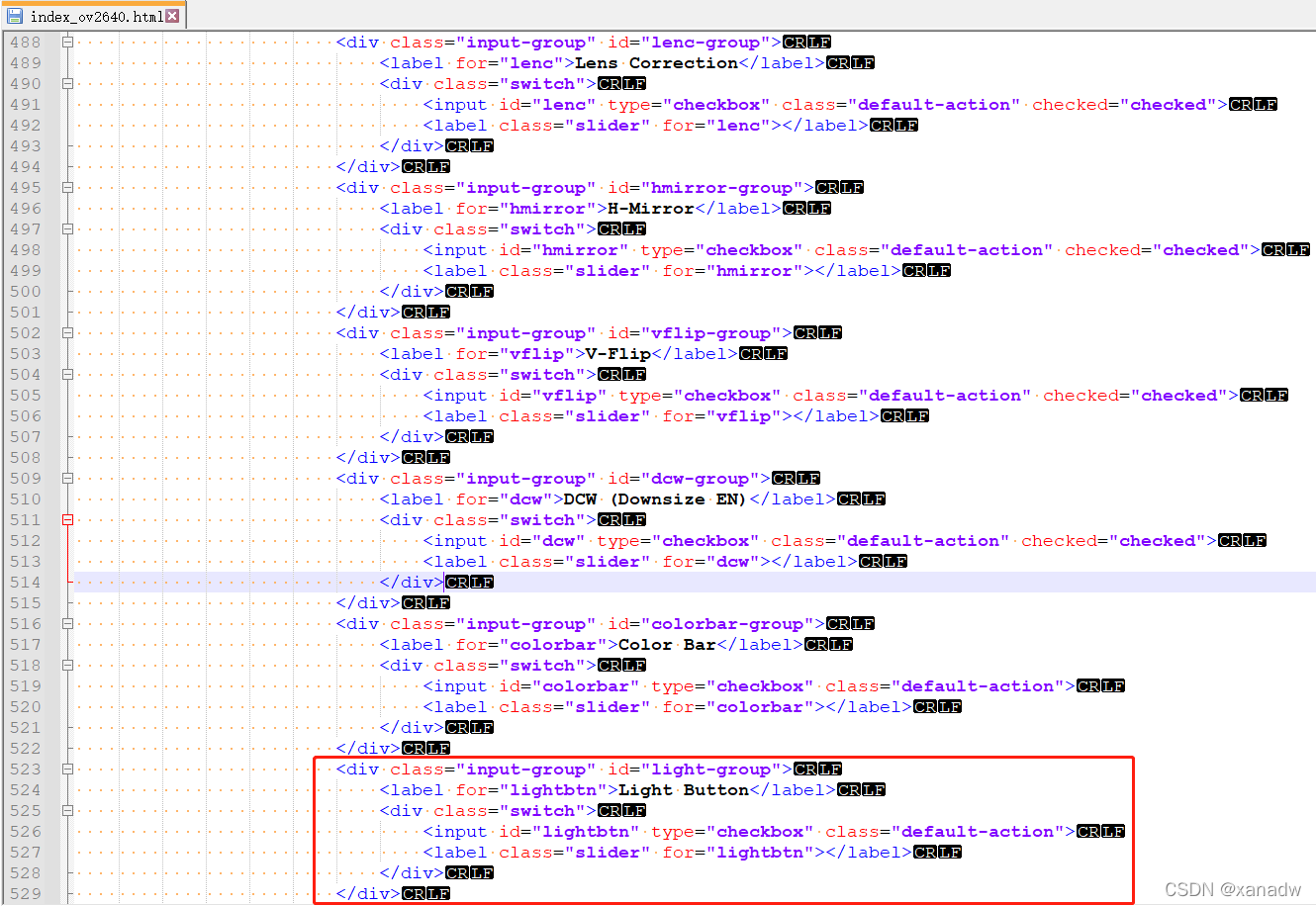Close the index_ov2640.html tab

(172, 16)
